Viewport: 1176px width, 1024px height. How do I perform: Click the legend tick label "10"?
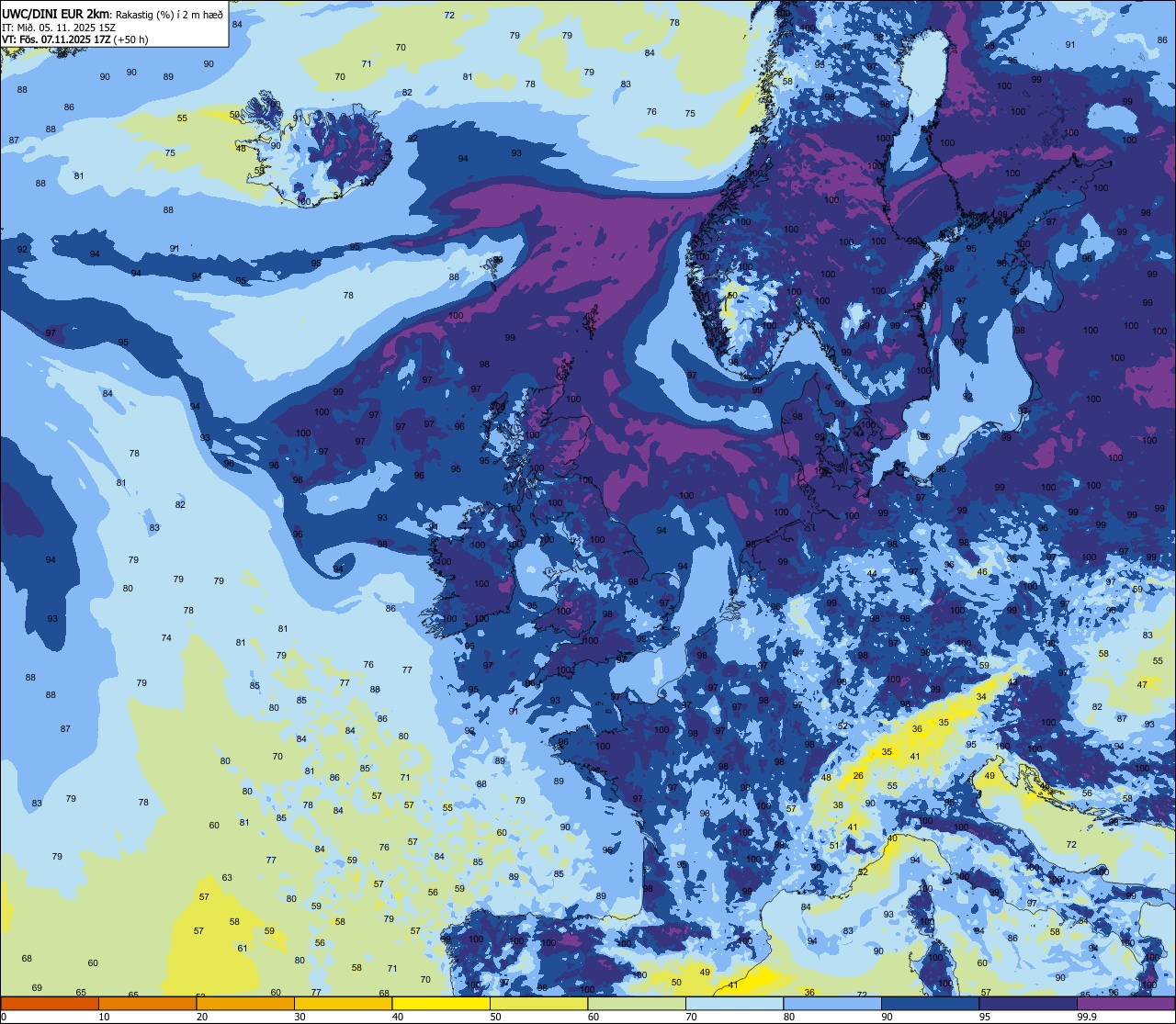pos(104,1017)
